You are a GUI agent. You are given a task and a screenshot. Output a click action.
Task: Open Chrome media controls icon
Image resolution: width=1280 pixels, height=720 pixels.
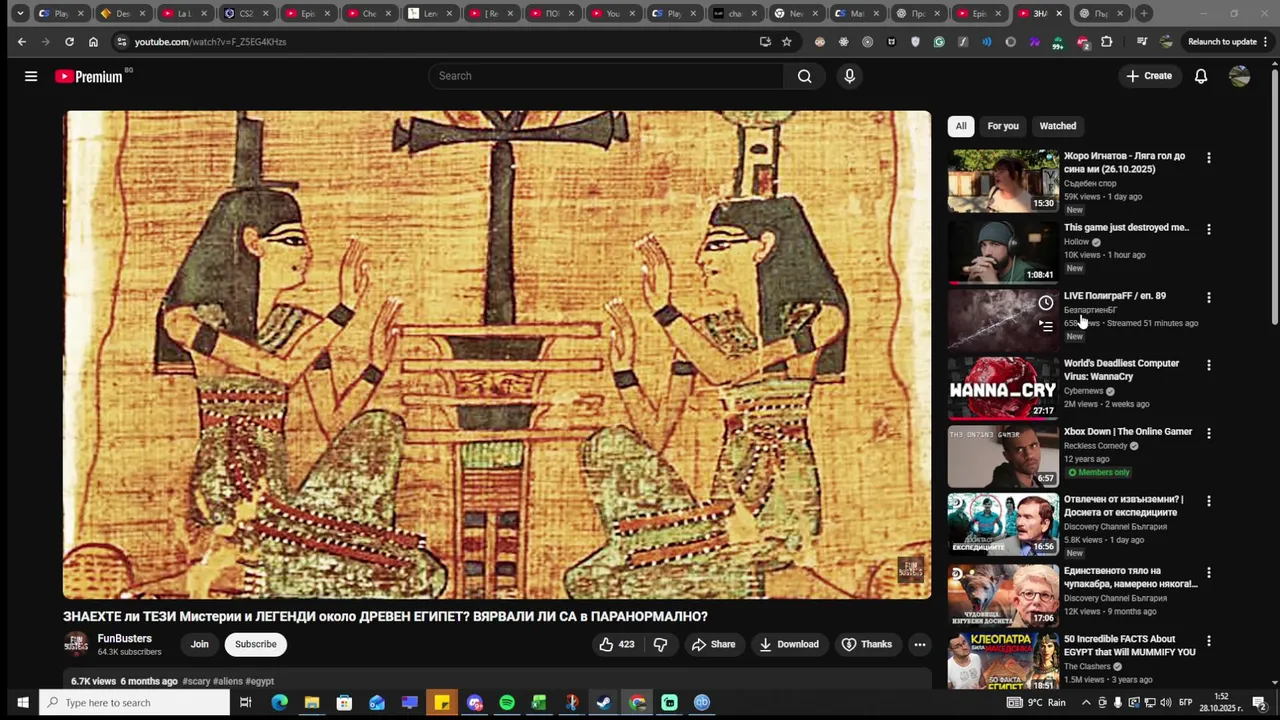click(x=1141, y=42)
